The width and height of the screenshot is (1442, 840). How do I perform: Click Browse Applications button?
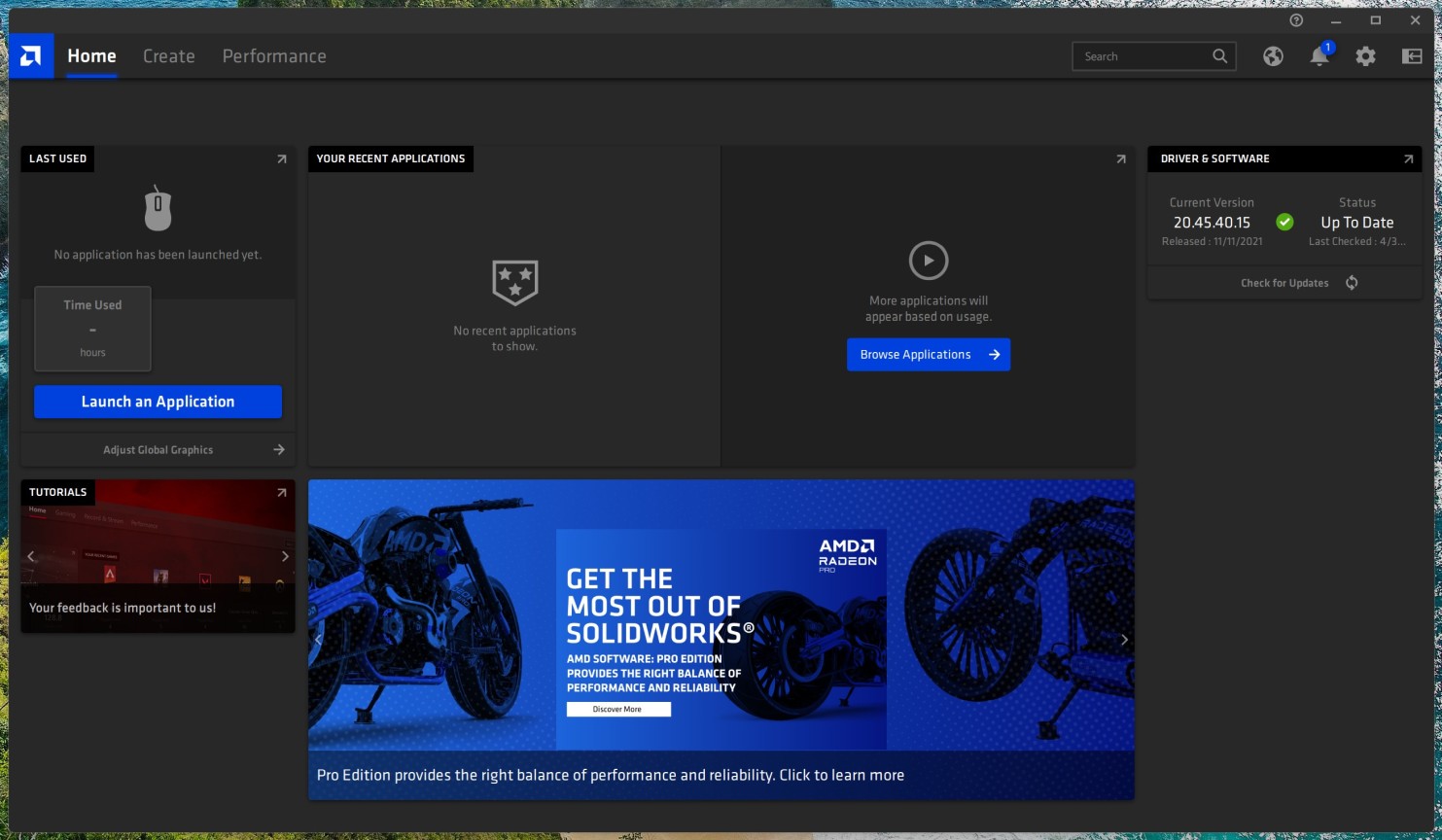[929, 354]
